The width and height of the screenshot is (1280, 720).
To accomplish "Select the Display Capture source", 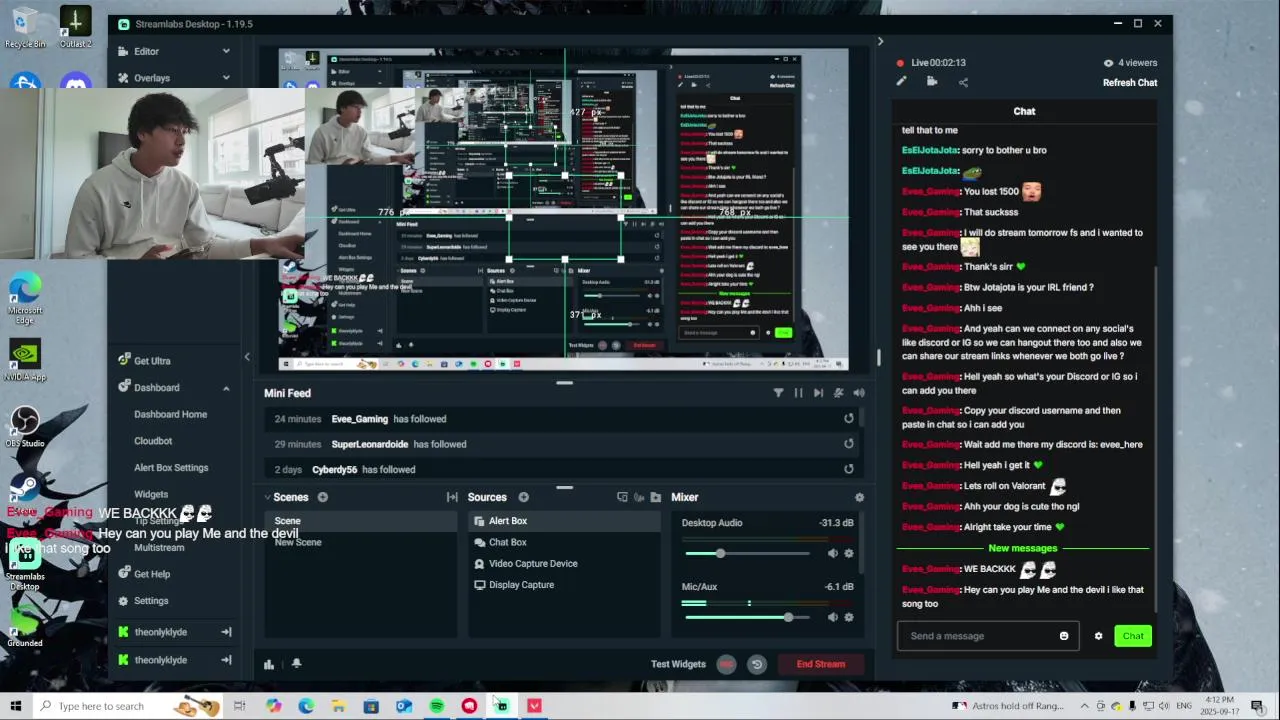I will pos(565,585).
